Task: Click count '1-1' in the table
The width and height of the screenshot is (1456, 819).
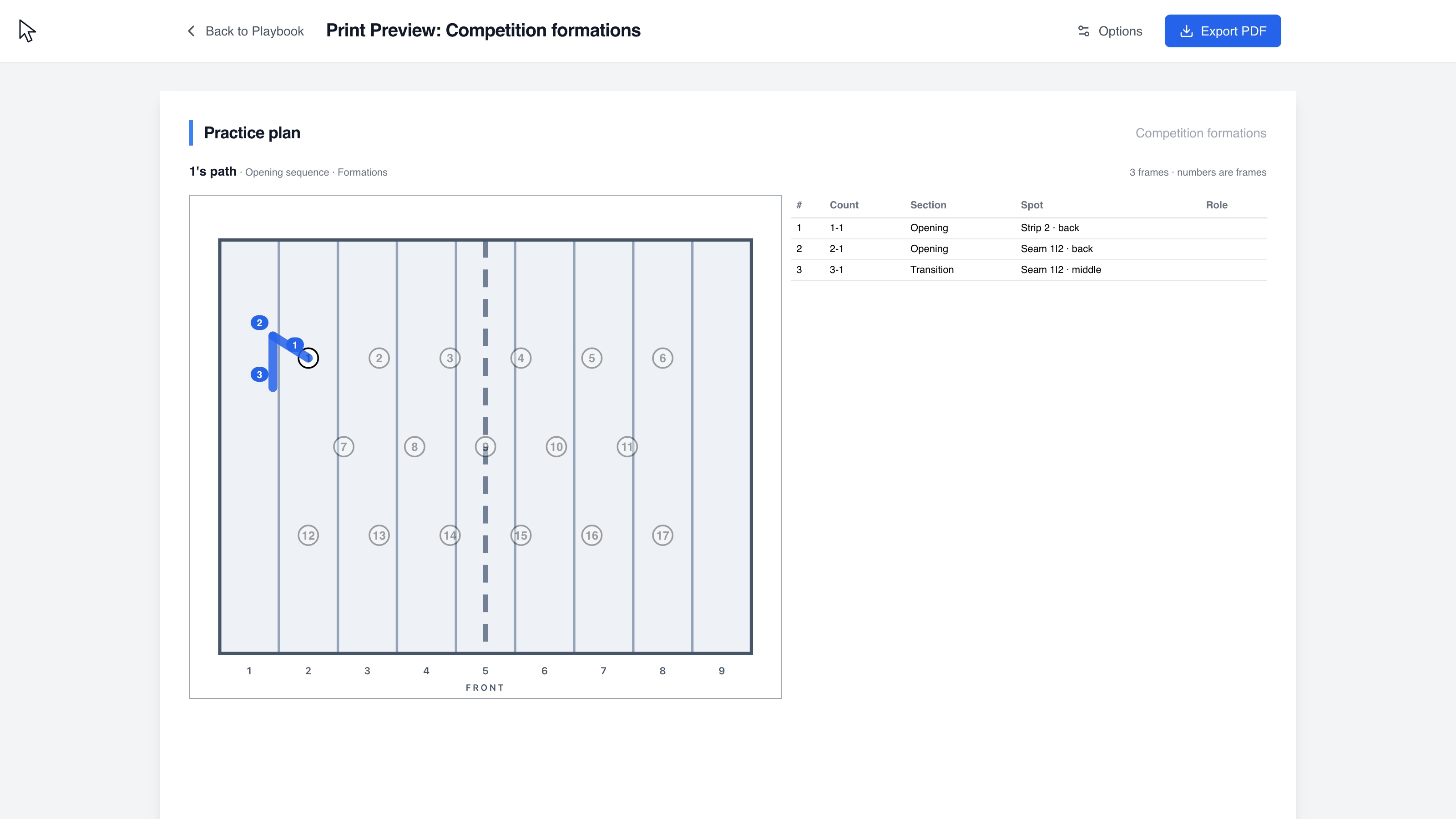Action: [836, 228]
